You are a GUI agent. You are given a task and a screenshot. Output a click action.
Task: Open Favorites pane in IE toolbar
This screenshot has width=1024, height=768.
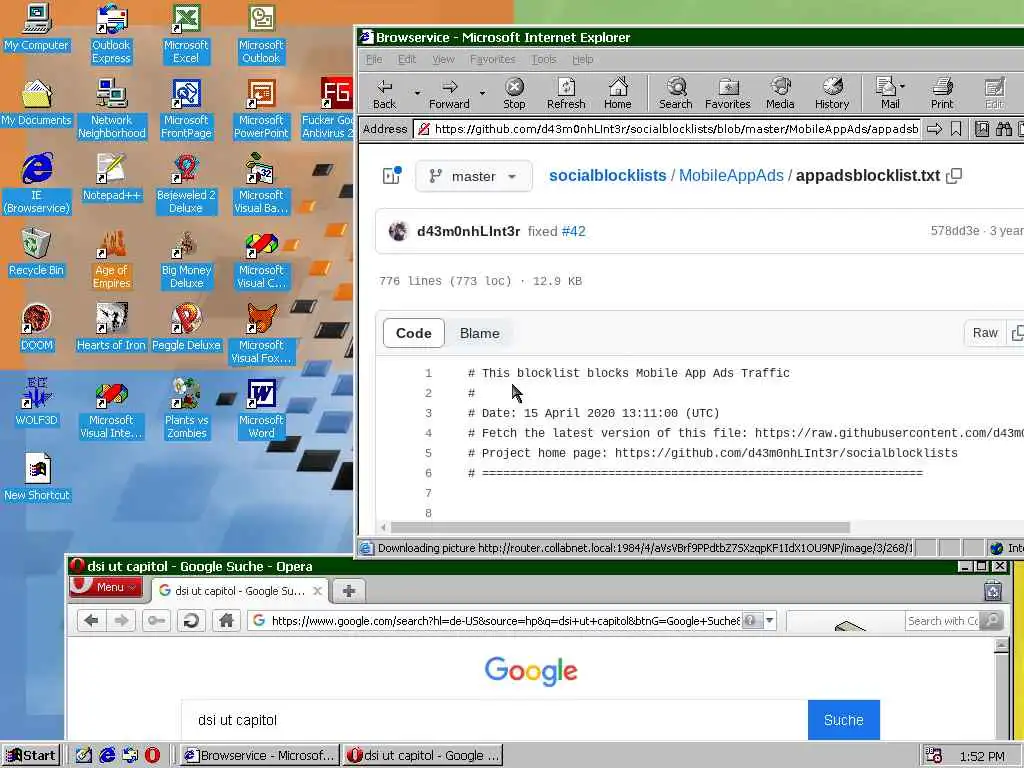click(x=728, y=93)
